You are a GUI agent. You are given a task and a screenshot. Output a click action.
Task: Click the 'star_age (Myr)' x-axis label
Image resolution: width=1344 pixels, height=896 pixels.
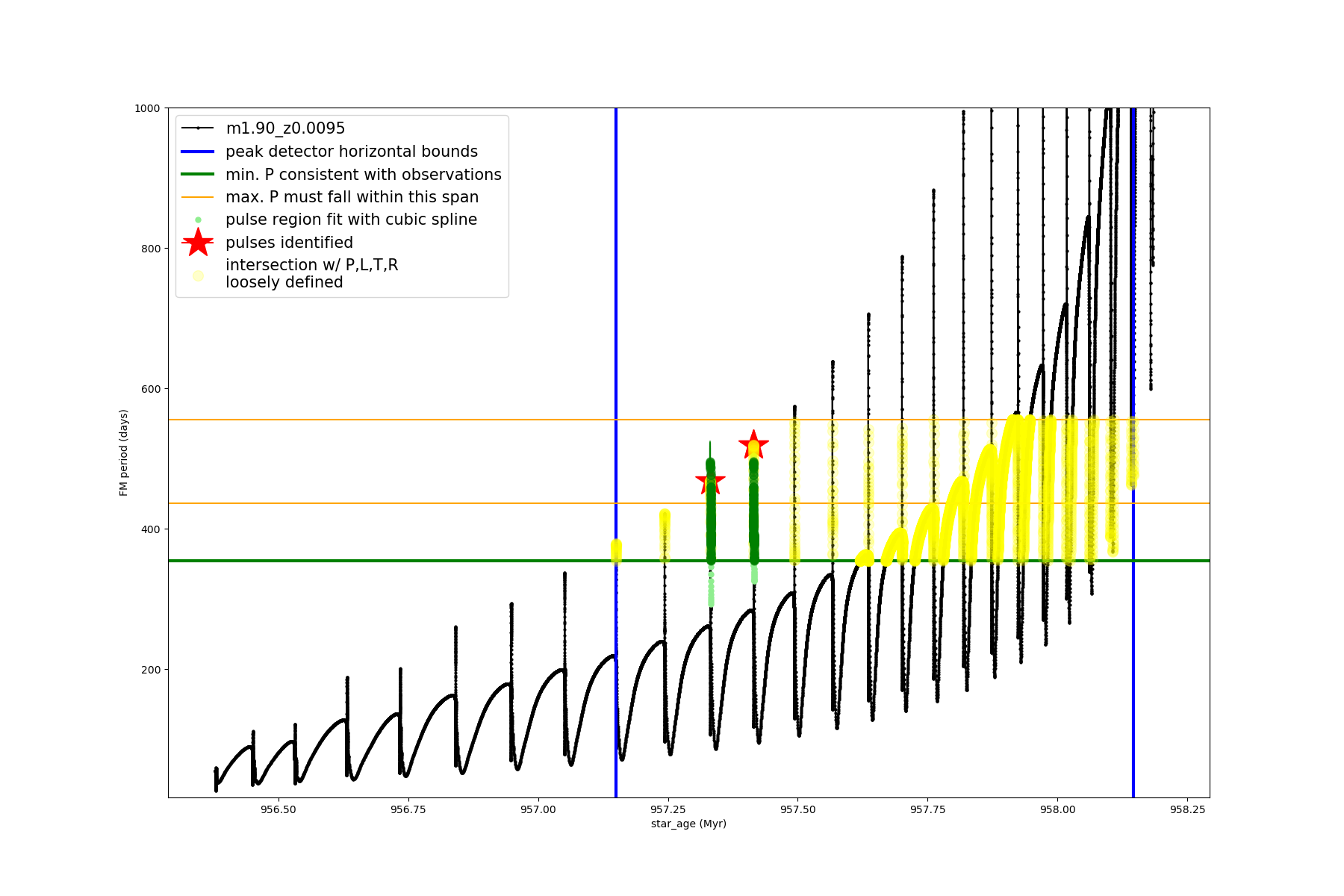click(688, 824)
